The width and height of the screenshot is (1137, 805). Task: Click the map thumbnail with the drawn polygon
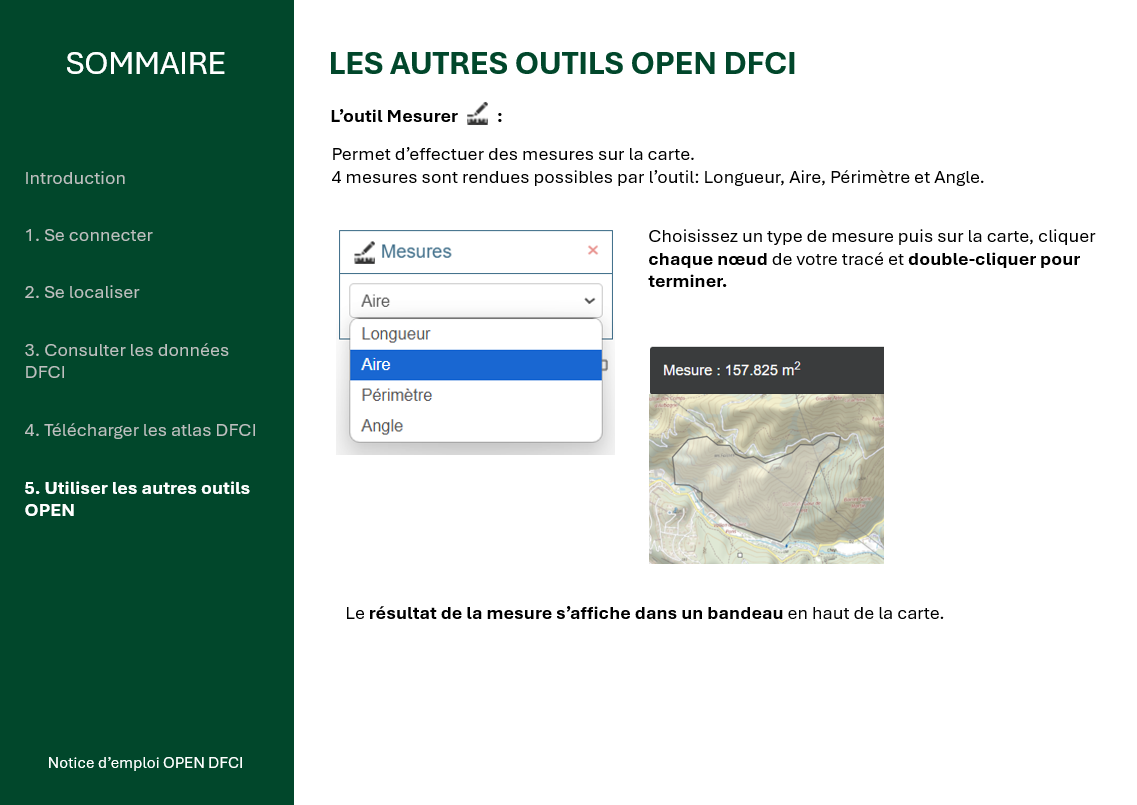[x=766, y=479]
